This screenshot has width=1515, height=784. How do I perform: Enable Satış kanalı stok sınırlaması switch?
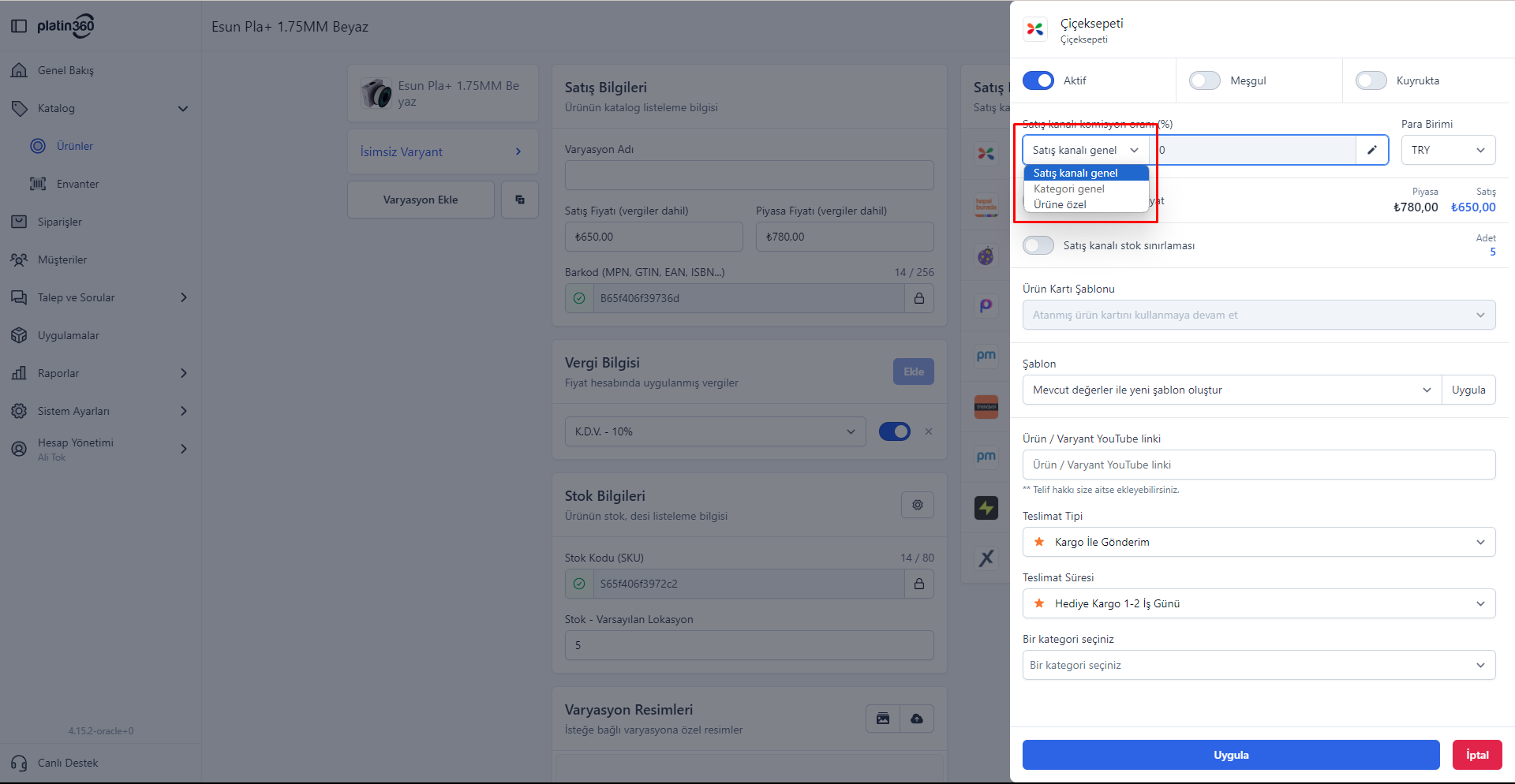(1038, 245)
